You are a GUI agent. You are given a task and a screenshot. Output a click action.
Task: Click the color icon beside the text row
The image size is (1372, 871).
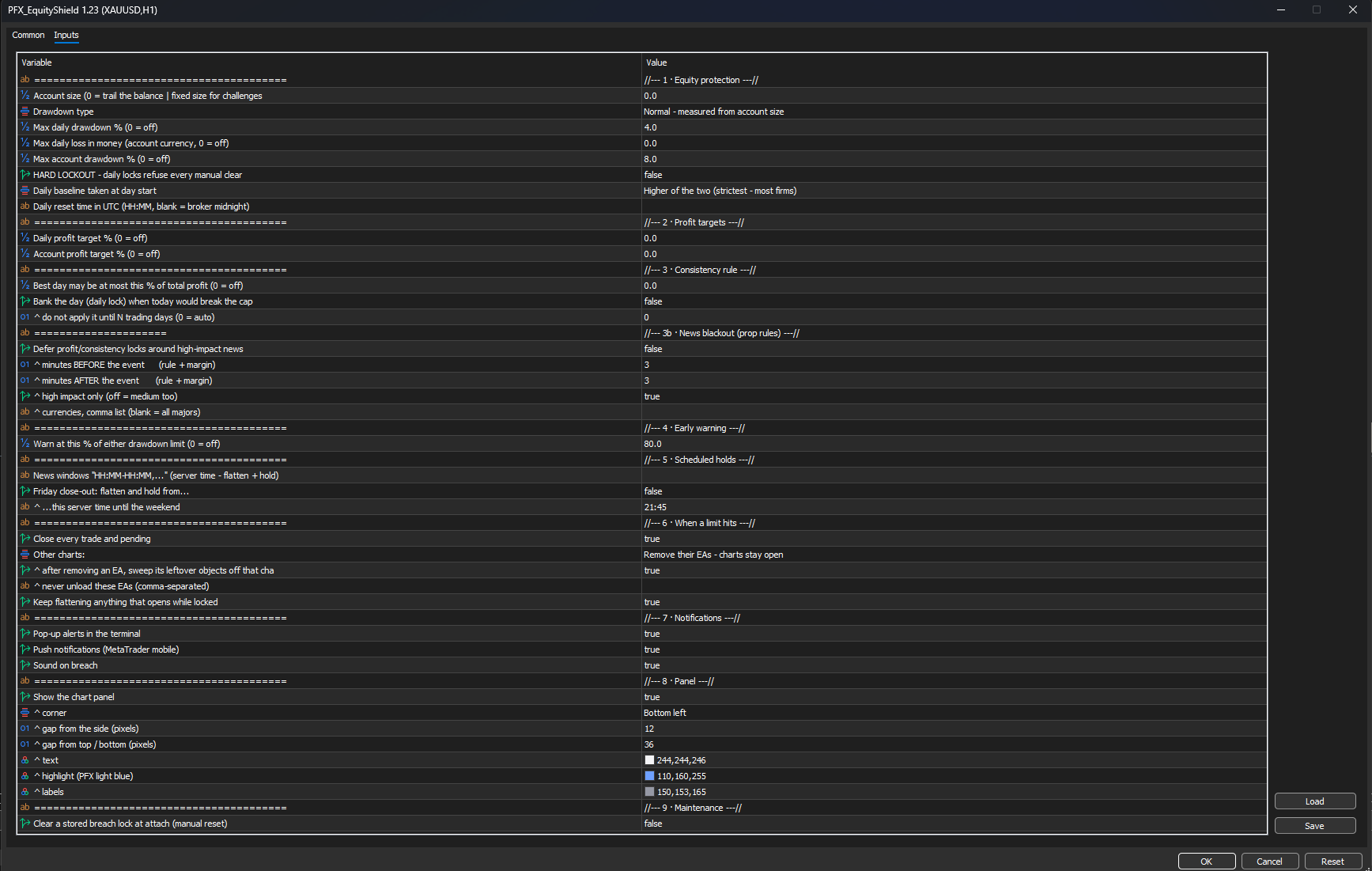[25, 760]
